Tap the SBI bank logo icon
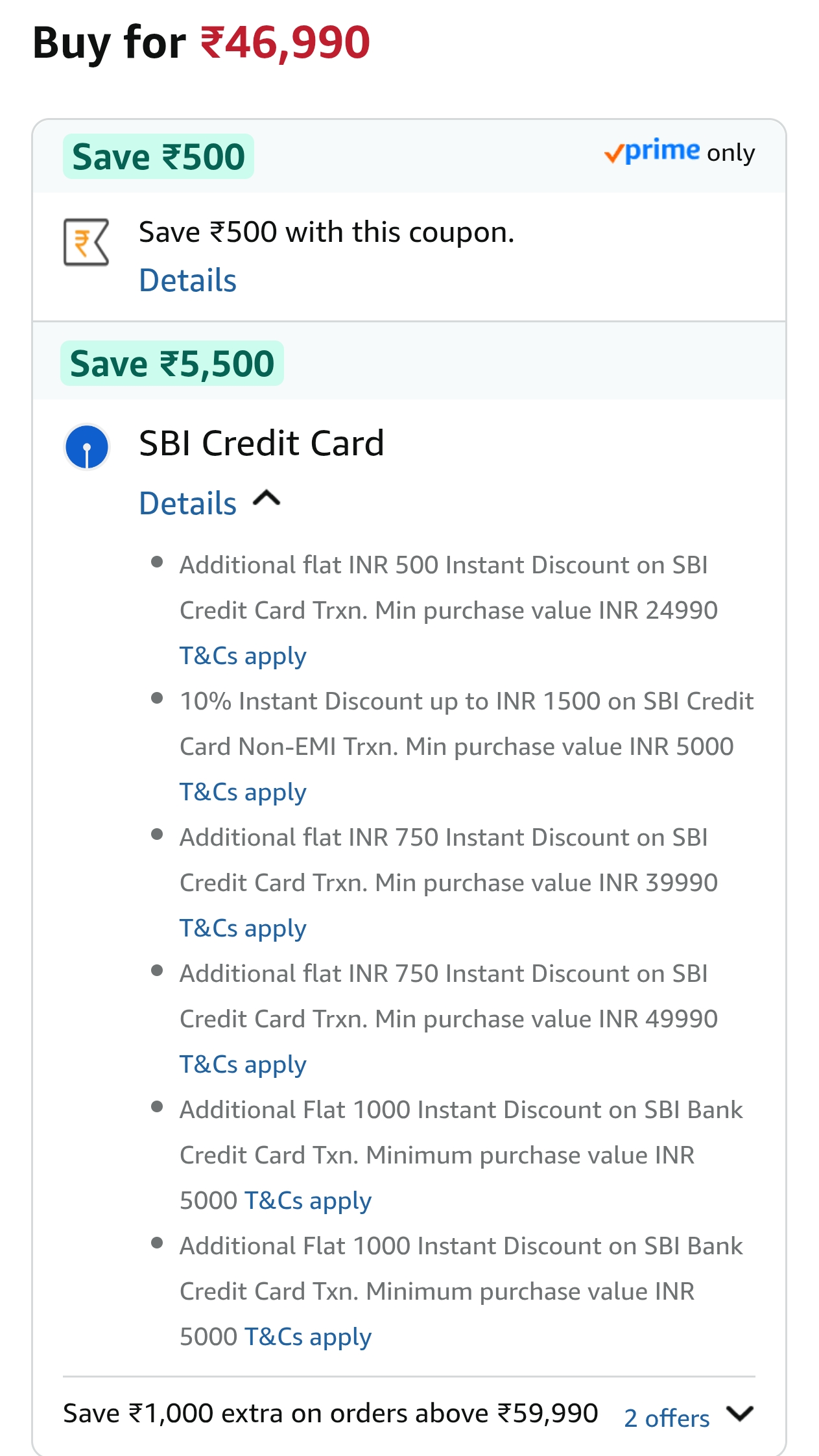Screen dimensions: 819x1456 click(87, 446)
